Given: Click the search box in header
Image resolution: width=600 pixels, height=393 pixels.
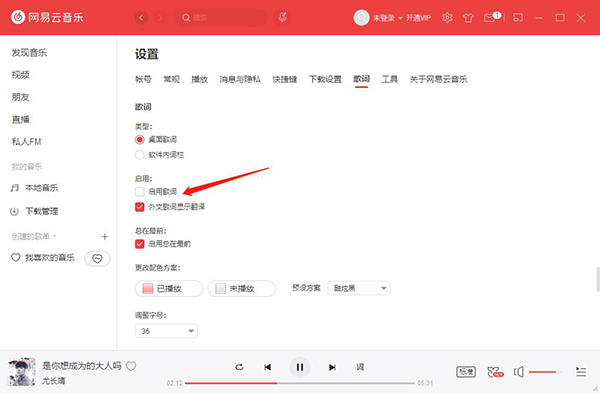Looking at the screenshot, I should tap(221, 18).
